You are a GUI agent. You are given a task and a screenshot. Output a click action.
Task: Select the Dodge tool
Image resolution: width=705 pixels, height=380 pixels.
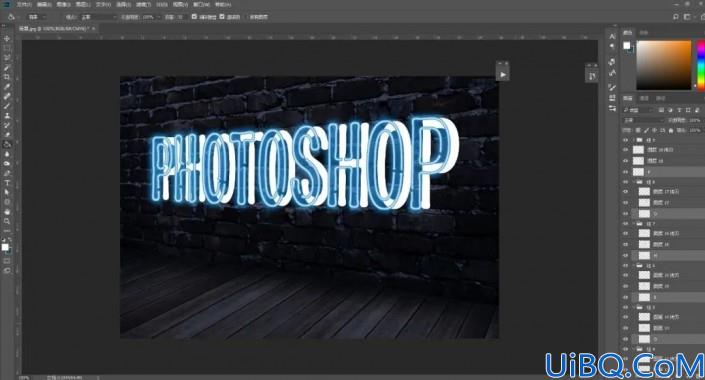[7, 163]
